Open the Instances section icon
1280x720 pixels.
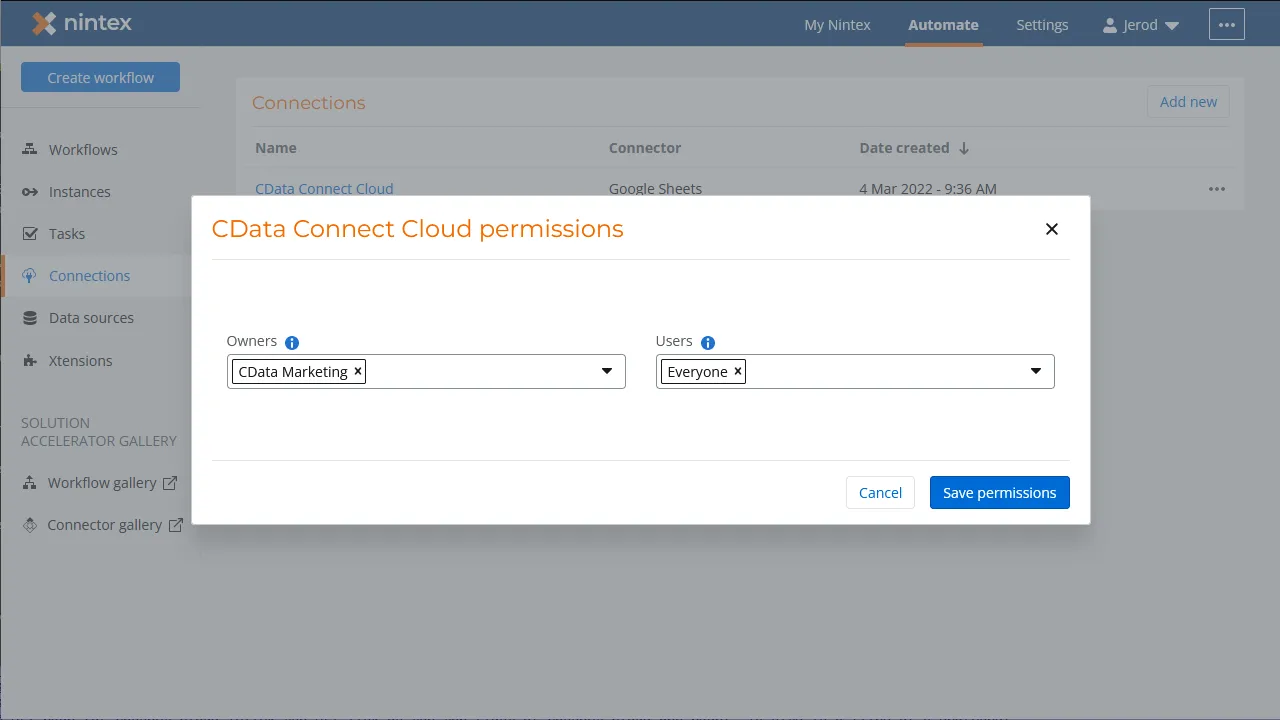(30, 191)
